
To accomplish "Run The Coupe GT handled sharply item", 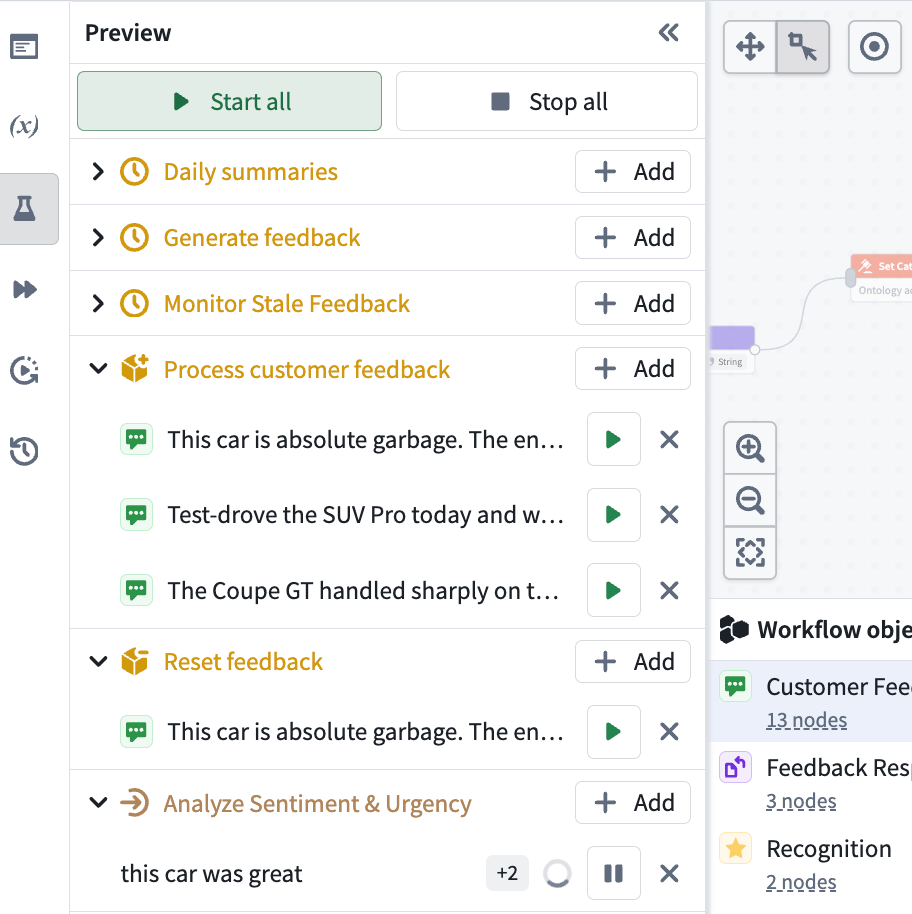I will point(614,590).
